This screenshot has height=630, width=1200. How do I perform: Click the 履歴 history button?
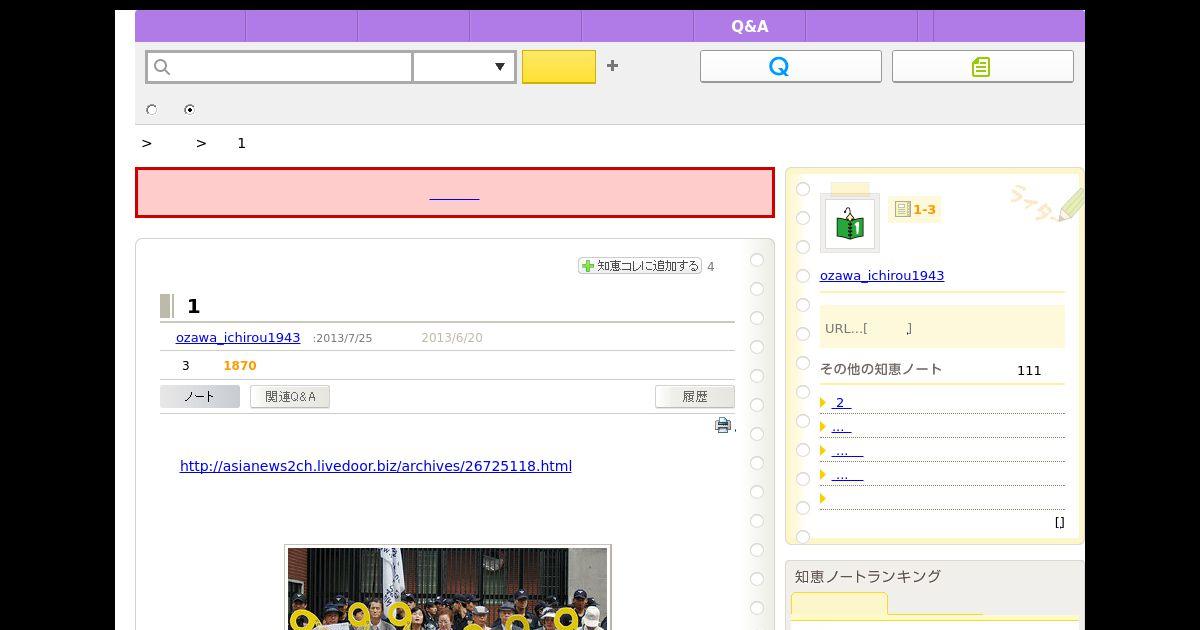pyautogui.click(x=694, y=397)
